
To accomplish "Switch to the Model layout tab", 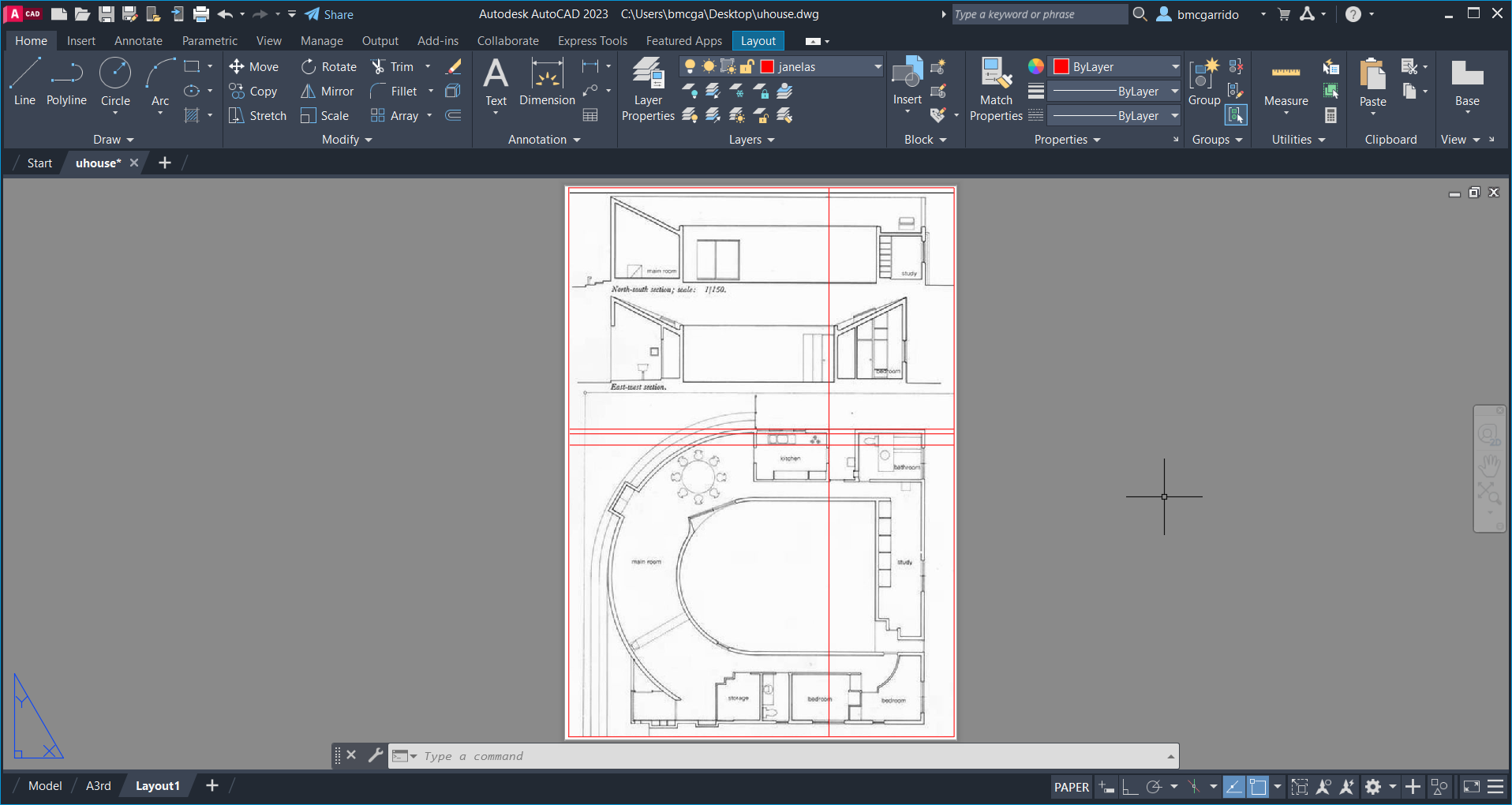I will click(45, 786).
